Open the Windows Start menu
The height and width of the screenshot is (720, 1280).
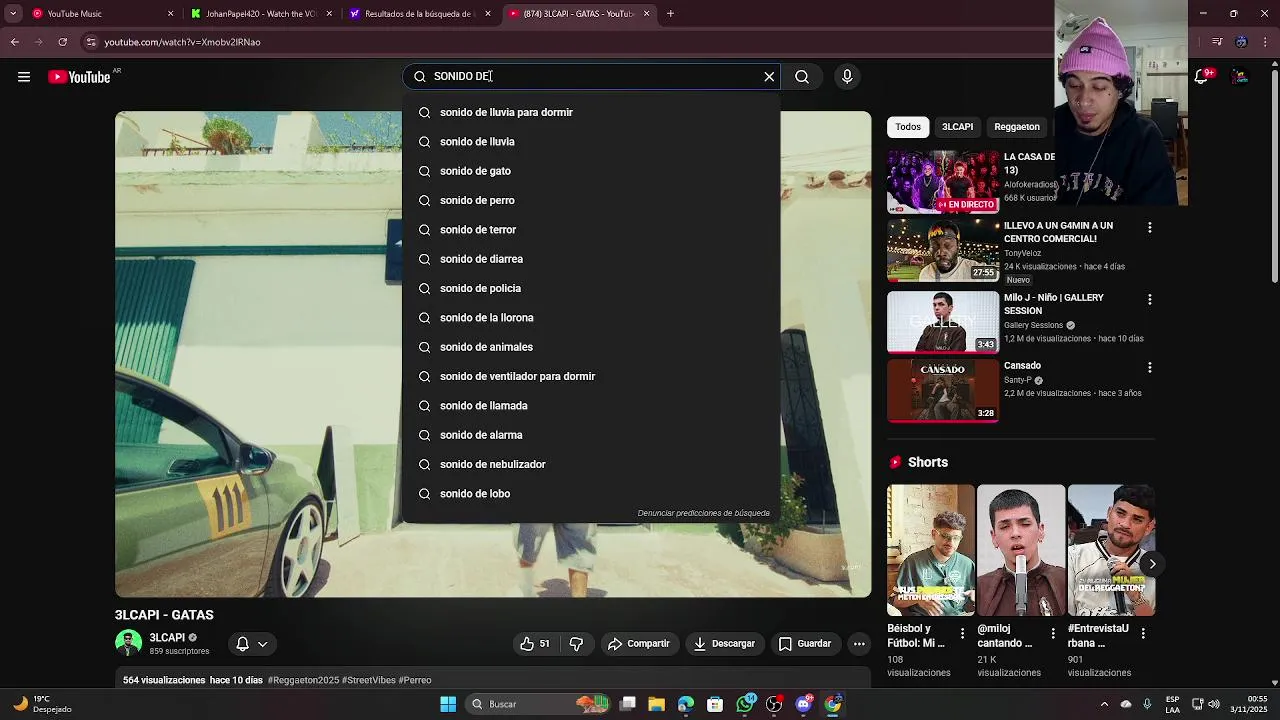tap(448, 704)
